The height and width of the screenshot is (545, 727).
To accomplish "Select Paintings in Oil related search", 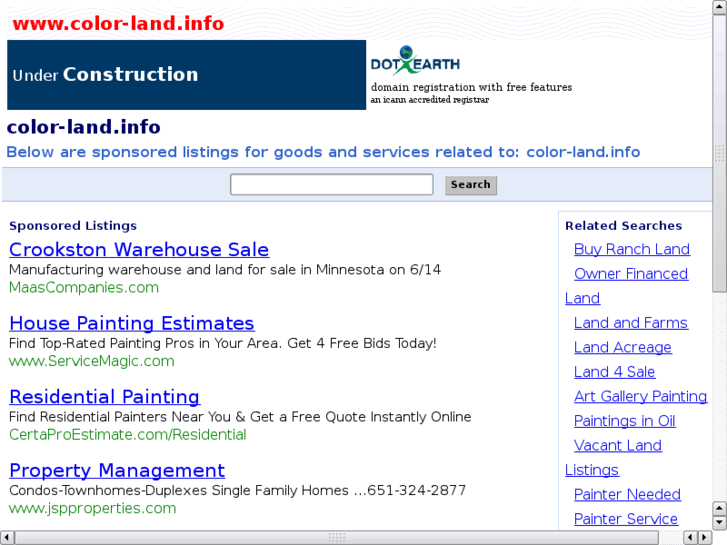I will pyautogui.click(x=625, y=421).
